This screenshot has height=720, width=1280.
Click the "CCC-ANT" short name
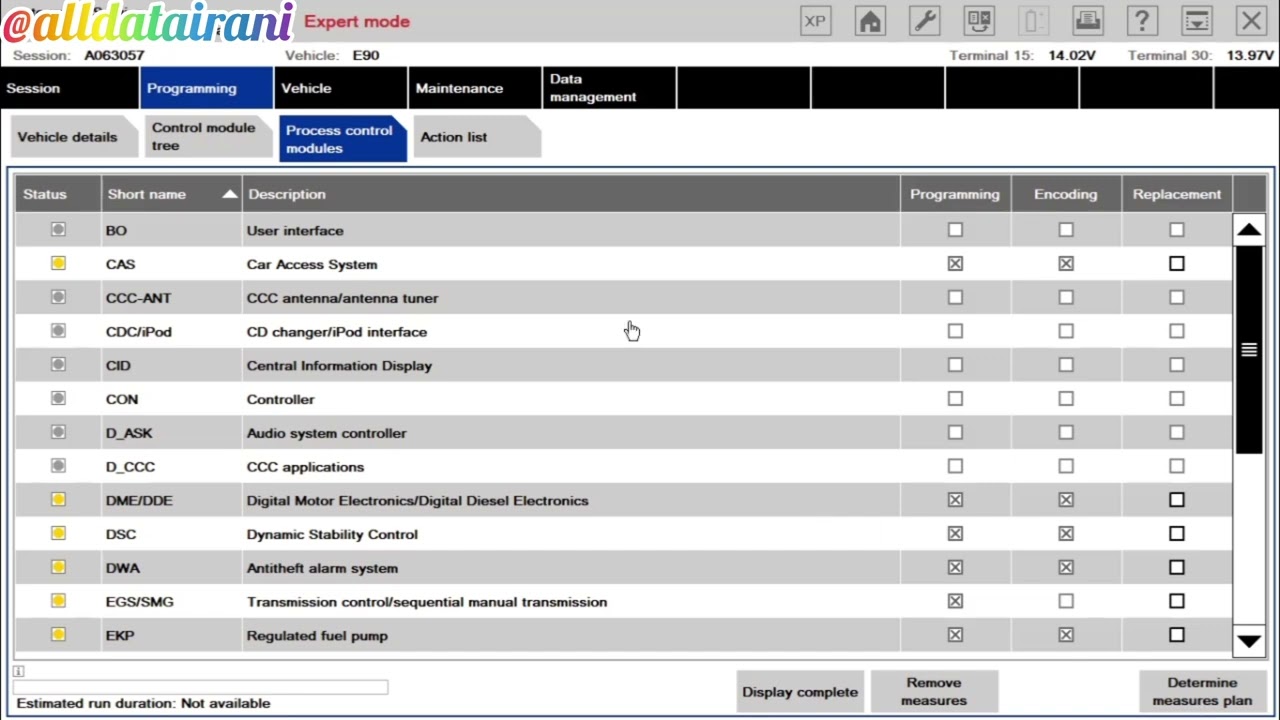(139, 298)
